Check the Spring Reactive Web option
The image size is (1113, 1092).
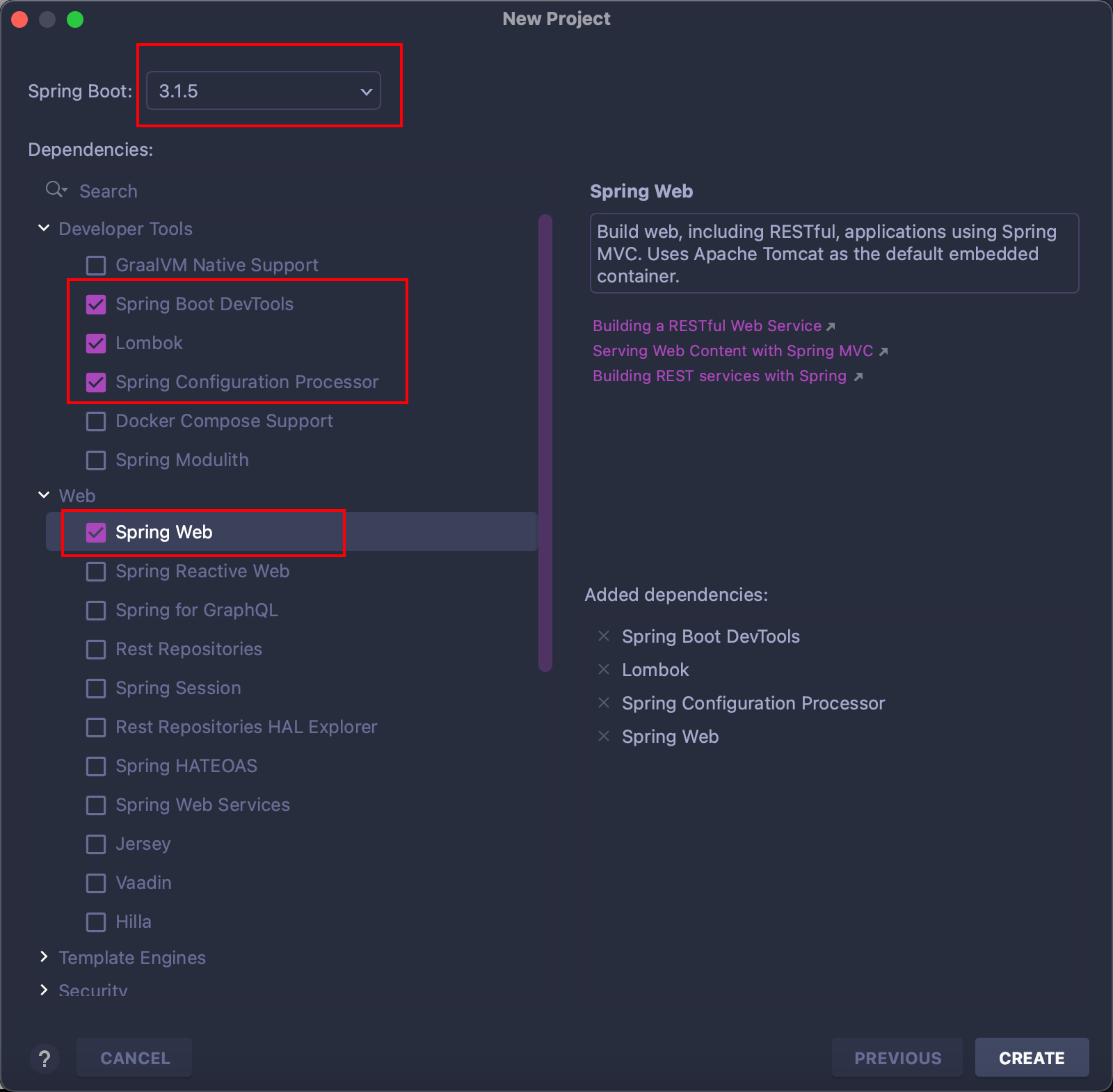pyautogui.click(x=96, y=572)
